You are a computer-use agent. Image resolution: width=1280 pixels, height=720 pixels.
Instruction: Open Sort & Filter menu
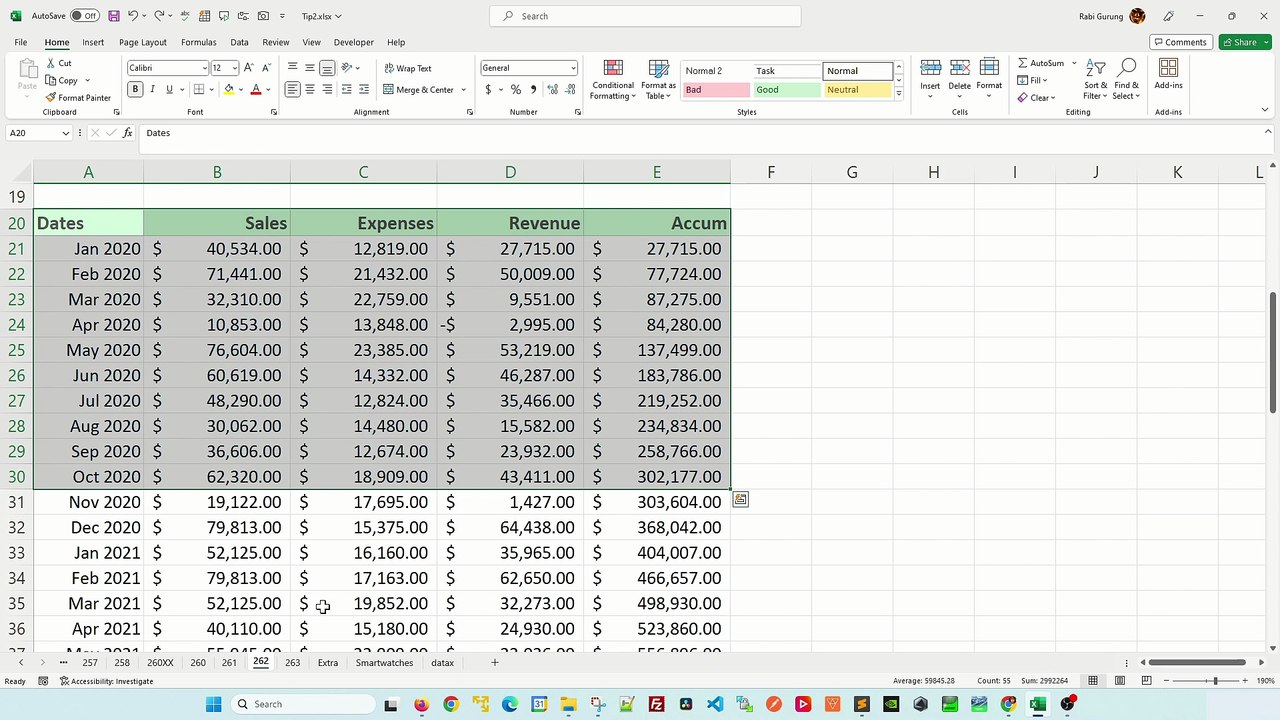coord(1096,79)
